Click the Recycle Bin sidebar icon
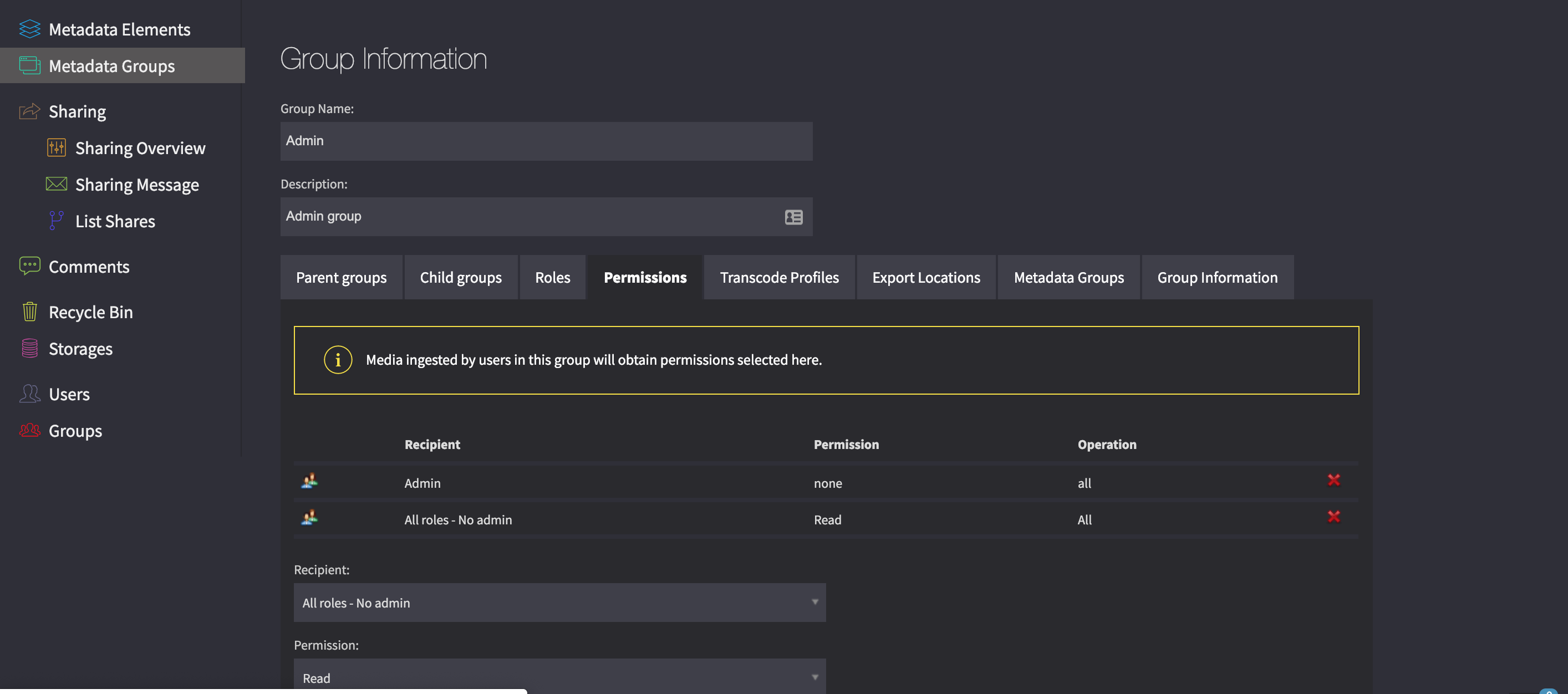This screenshot has height=694, width=1568. pyautogui.click(x=28, y=311)
